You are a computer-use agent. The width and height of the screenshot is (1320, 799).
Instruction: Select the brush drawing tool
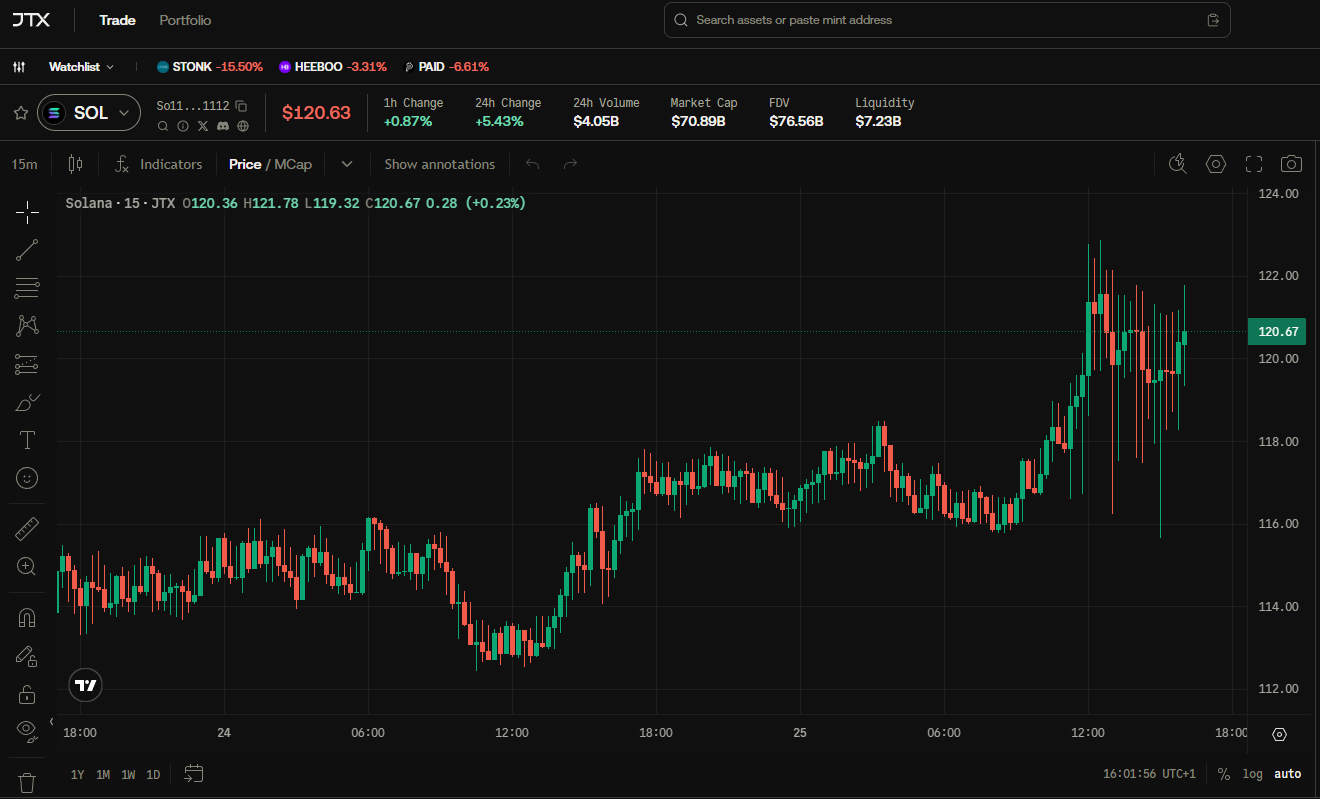pyautogui.click(x=27, y=402)
